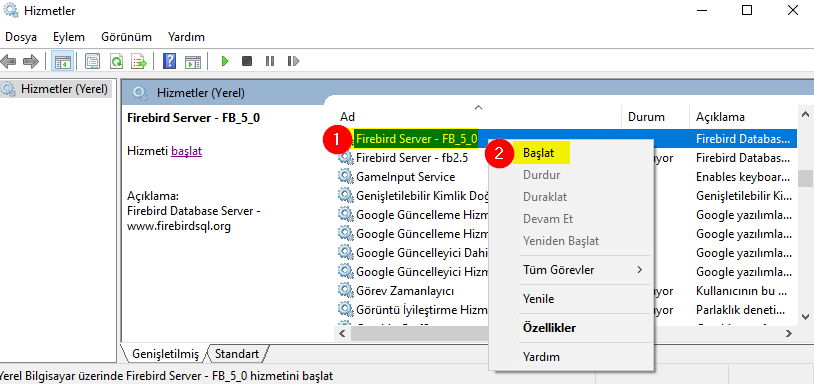Select Özellikler from the context menu
Image resolution: width=814 pixels, height=384 pixels.
549,328
